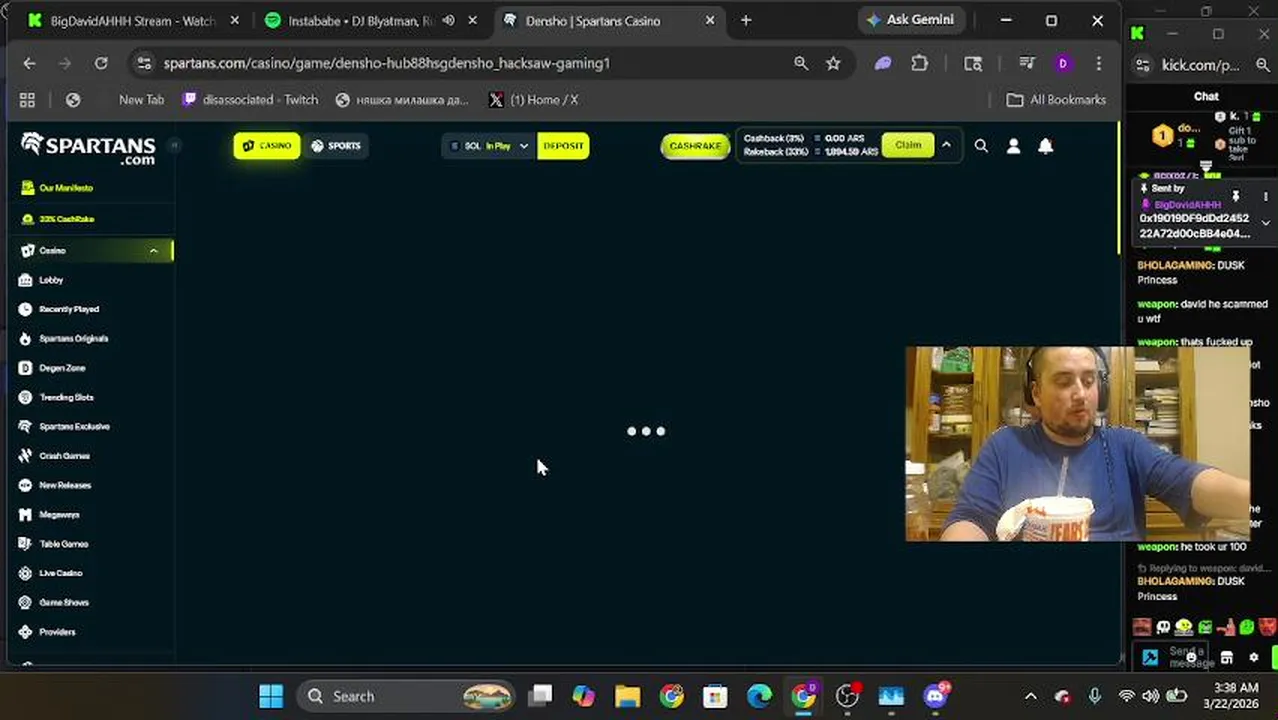
Task: Show hidden icons in the system tray
Action: (x=1031, y=696)
